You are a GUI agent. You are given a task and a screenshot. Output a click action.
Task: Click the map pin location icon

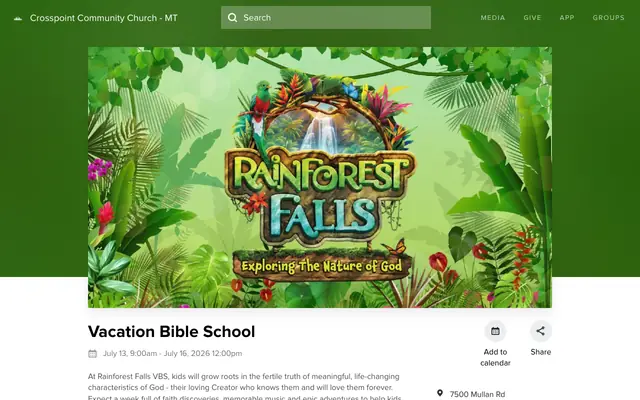click(440, 393)
